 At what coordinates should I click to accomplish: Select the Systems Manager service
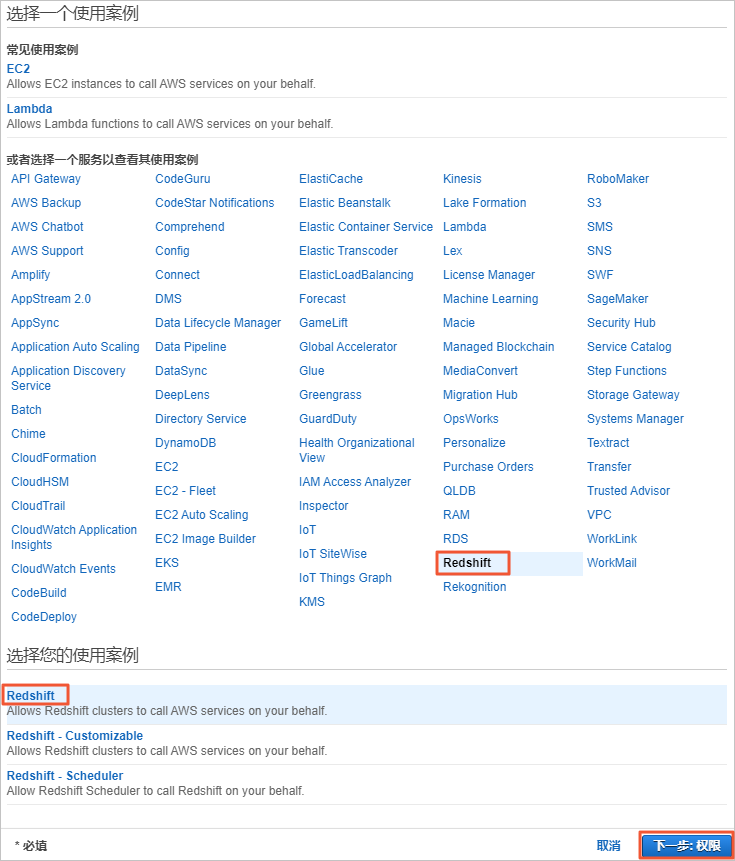point(636,419)
